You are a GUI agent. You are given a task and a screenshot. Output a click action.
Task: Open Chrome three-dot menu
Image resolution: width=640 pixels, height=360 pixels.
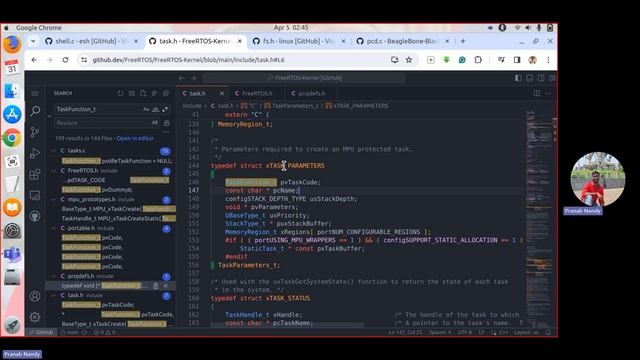548,60
